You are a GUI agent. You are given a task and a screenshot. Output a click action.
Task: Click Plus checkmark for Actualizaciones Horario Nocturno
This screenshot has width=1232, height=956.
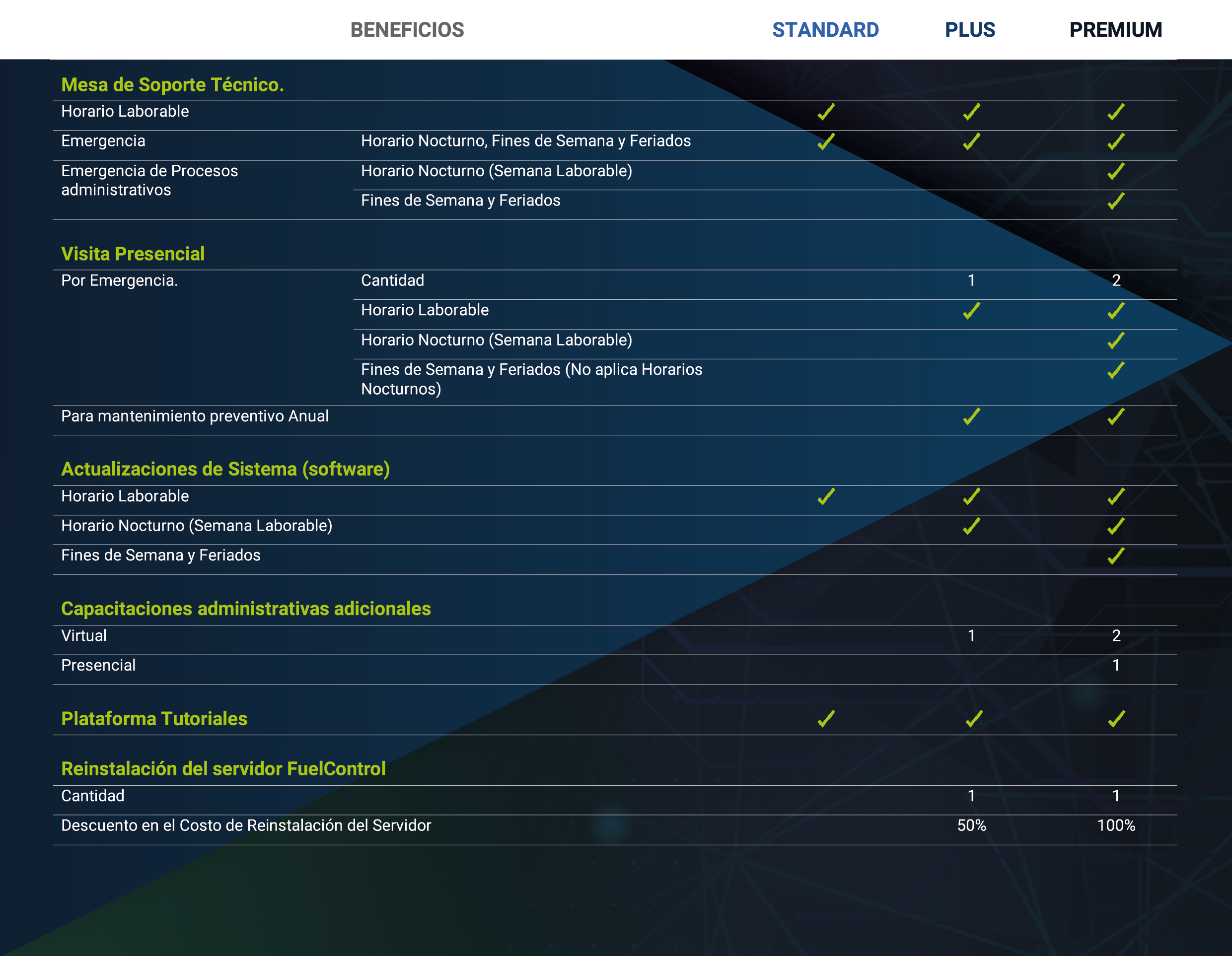click(971, 526)
